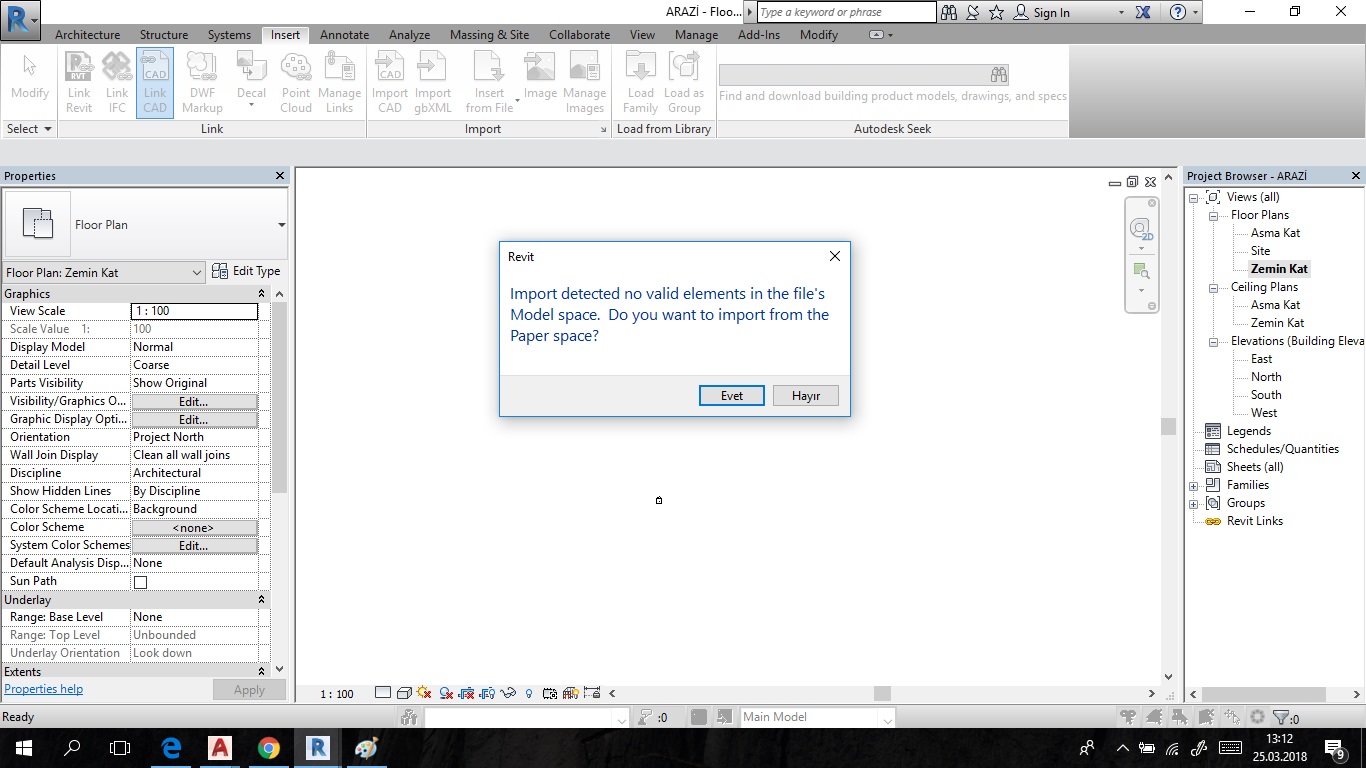Open the Manage Images tool

584,83
